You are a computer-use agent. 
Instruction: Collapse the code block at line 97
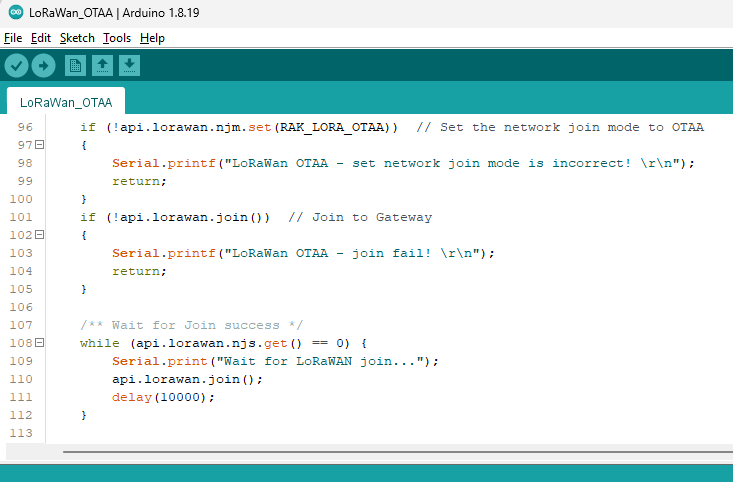pyautogui.click(x=40, y=145)
